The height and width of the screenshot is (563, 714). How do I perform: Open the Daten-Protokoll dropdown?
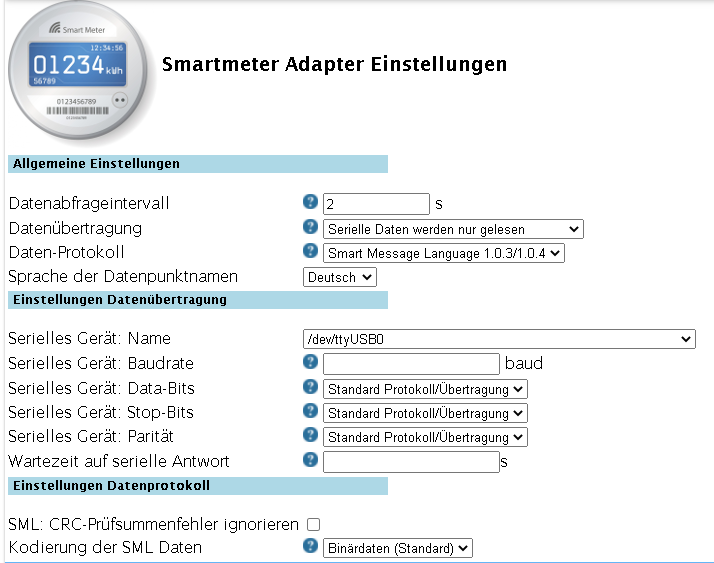point(444,253)
